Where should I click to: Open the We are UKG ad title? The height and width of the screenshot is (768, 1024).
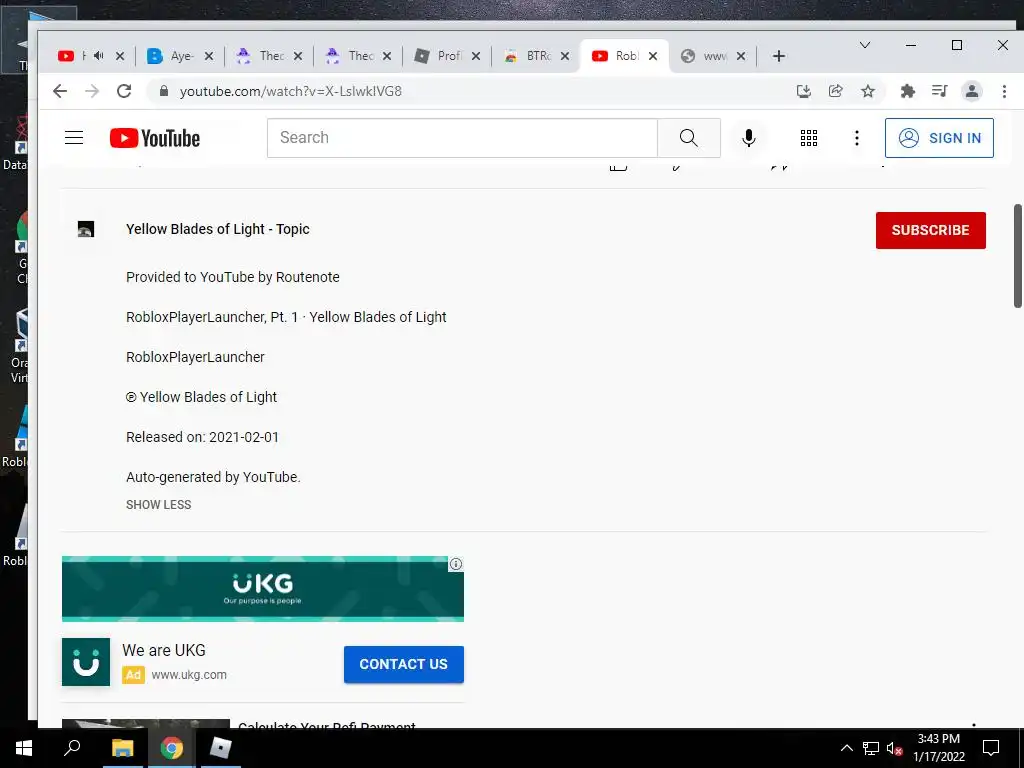164,650
